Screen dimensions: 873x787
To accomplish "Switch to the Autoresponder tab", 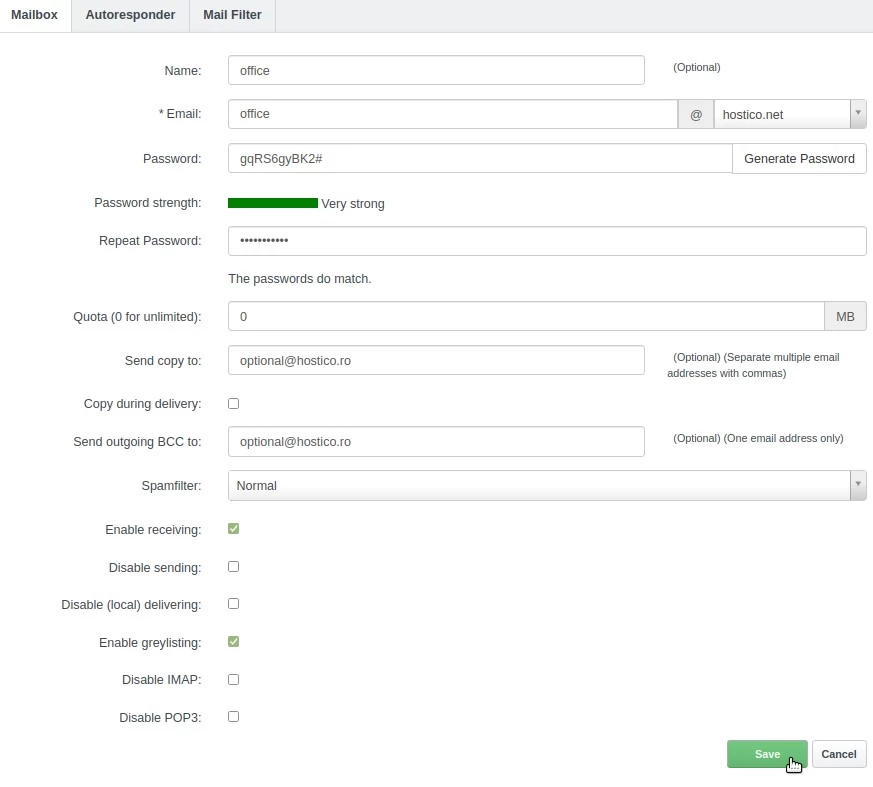I will 130,15.
